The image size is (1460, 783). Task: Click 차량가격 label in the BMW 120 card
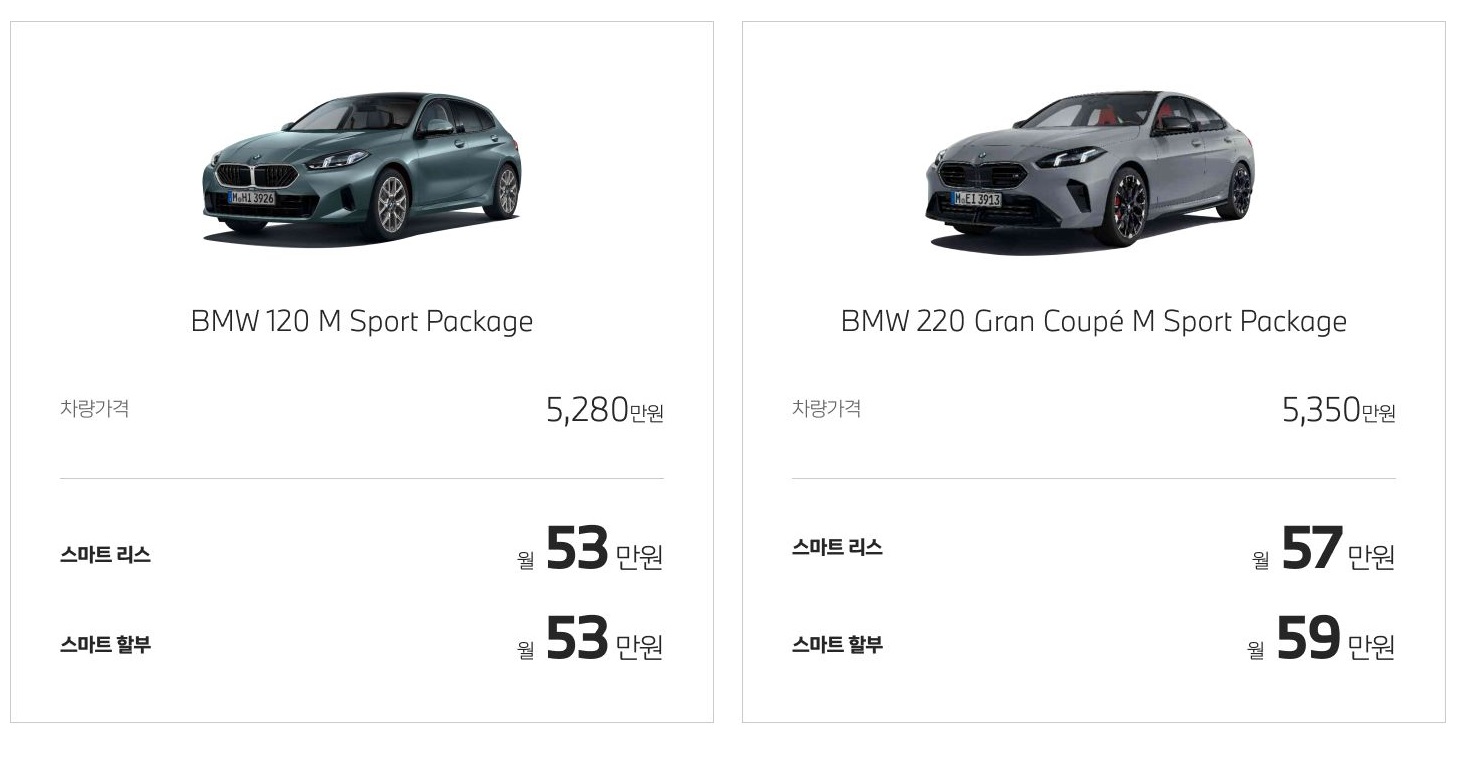[94, 408]
